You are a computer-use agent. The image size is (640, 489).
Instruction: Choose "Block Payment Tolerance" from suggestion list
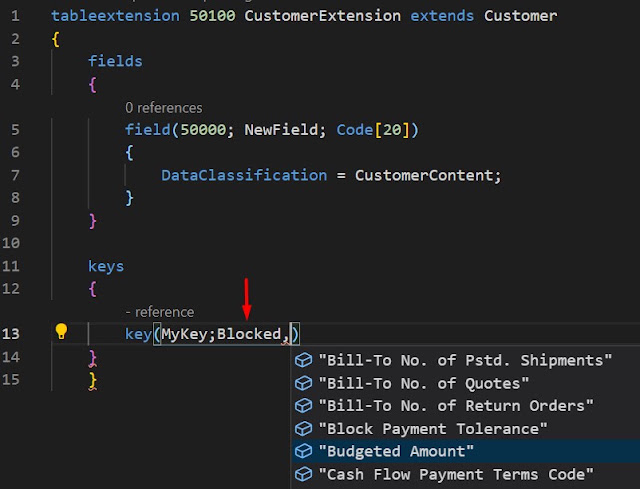pos(465,429)
